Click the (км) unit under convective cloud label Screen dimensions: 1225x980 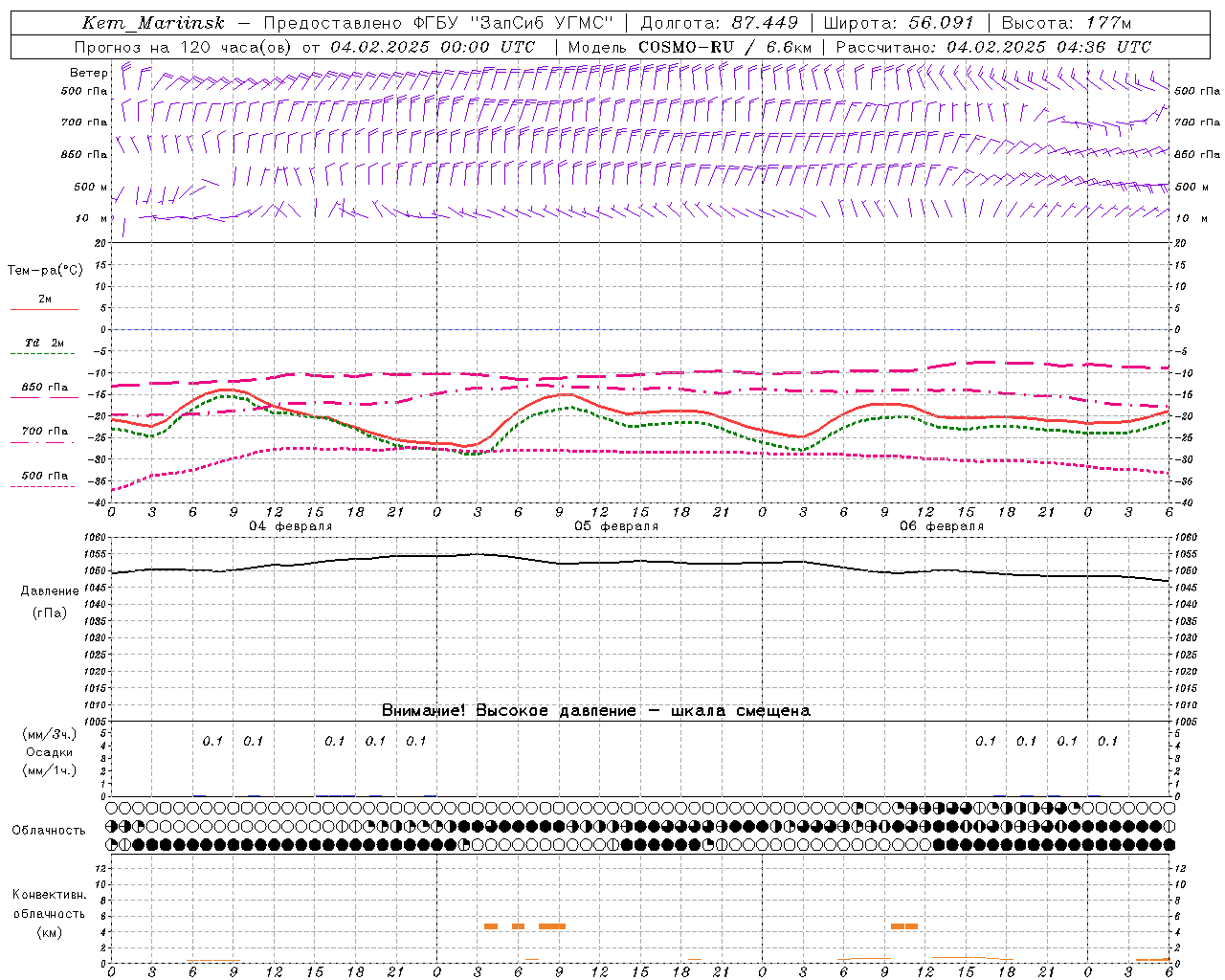pos(50,932)
